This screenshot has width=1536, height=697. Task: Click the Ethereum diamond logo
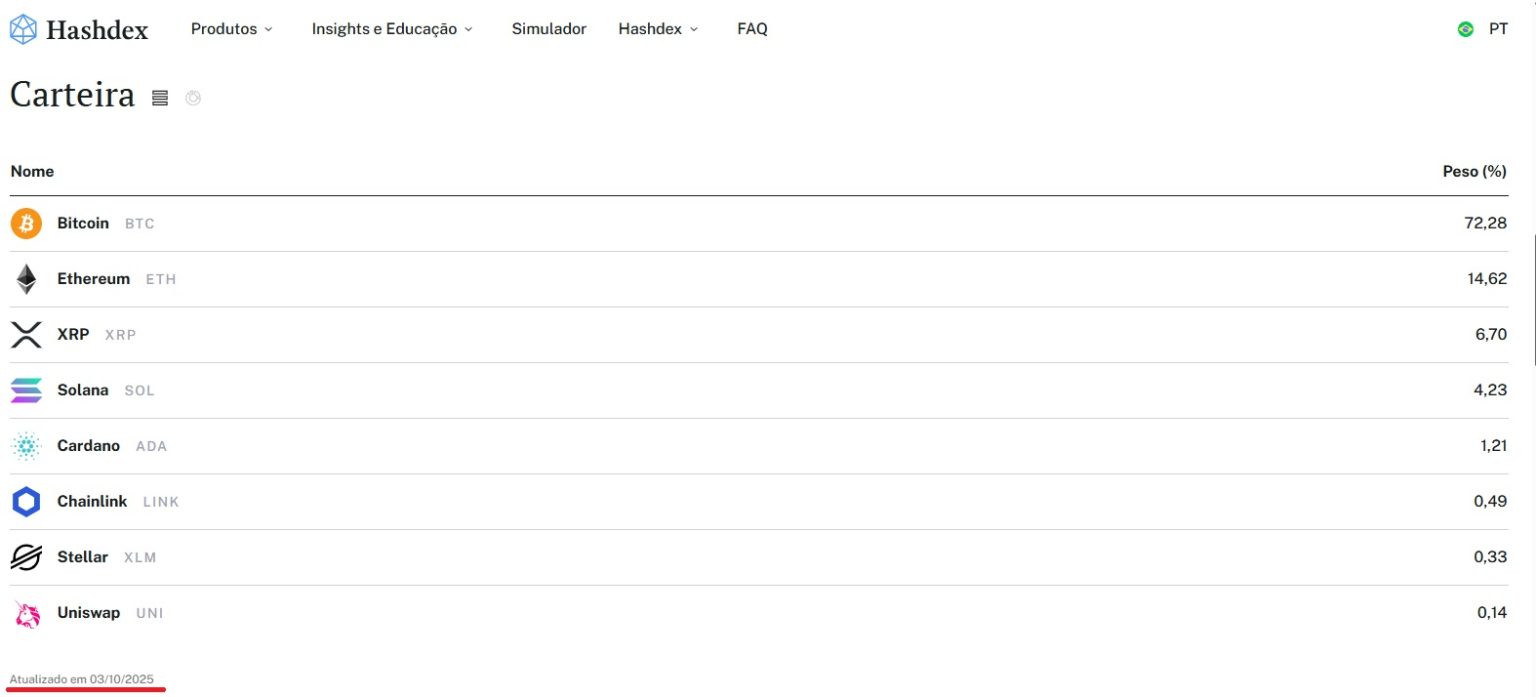26,279
